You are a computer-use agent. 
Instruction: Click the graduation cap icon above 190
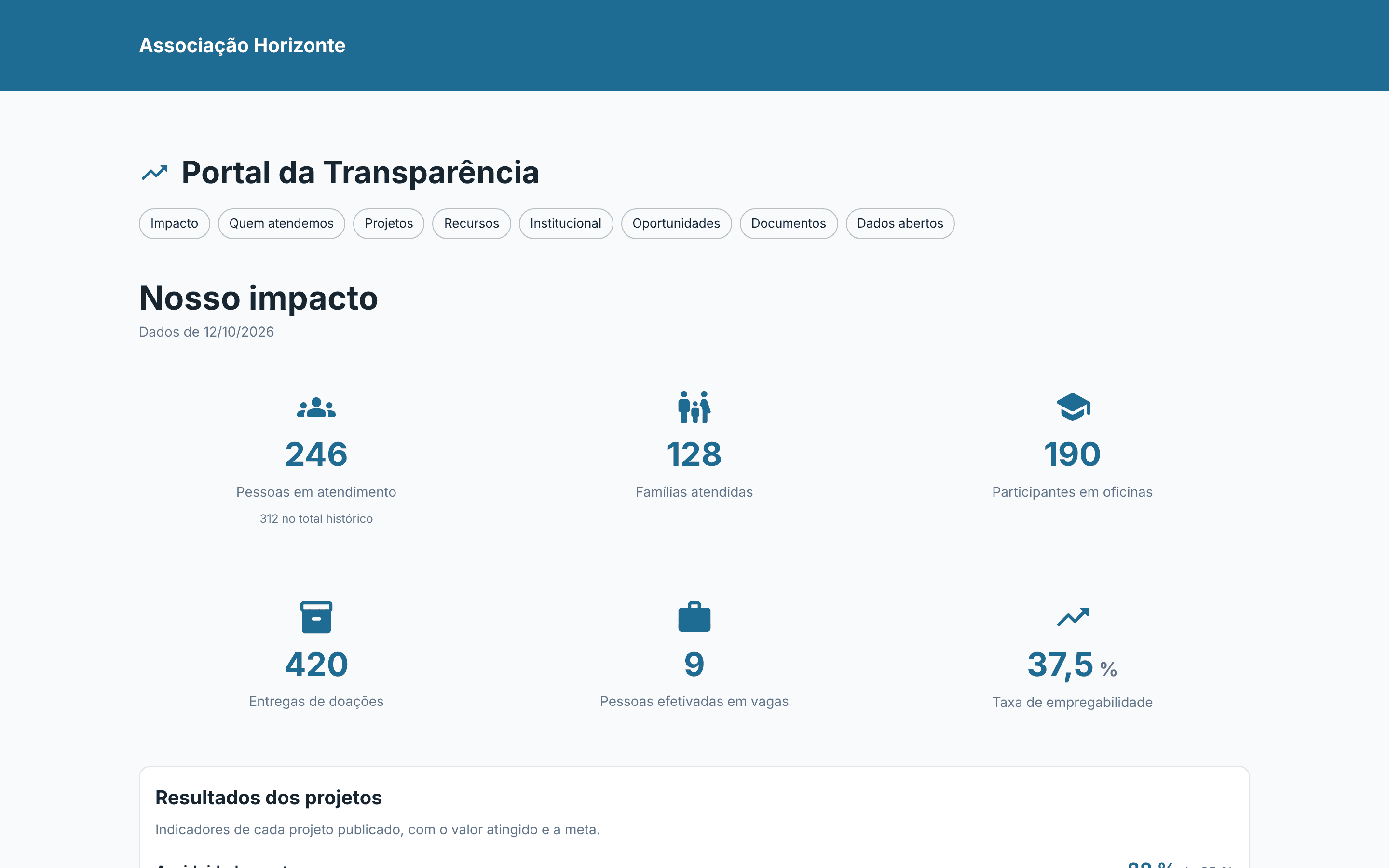[1073, 407]
